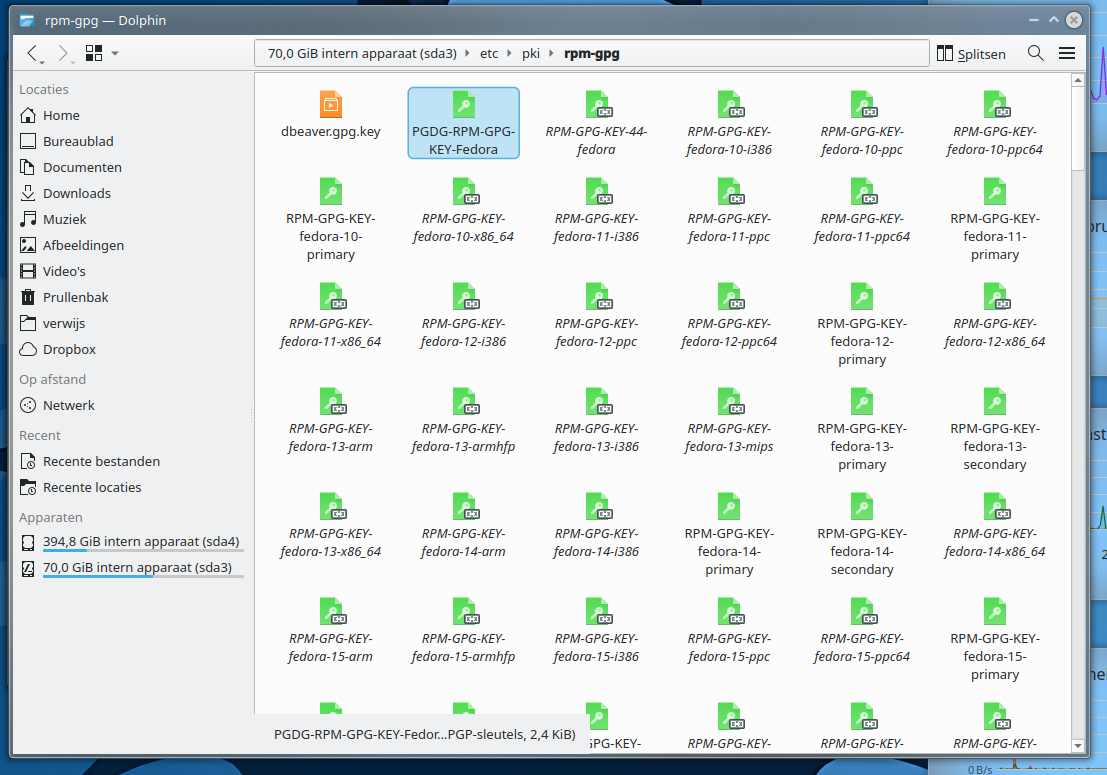Click the file name 'RPM-GPG-KEY-fedora-13-armhfp'
This screenshot has height=775, width=1107.
click(463, 438)
